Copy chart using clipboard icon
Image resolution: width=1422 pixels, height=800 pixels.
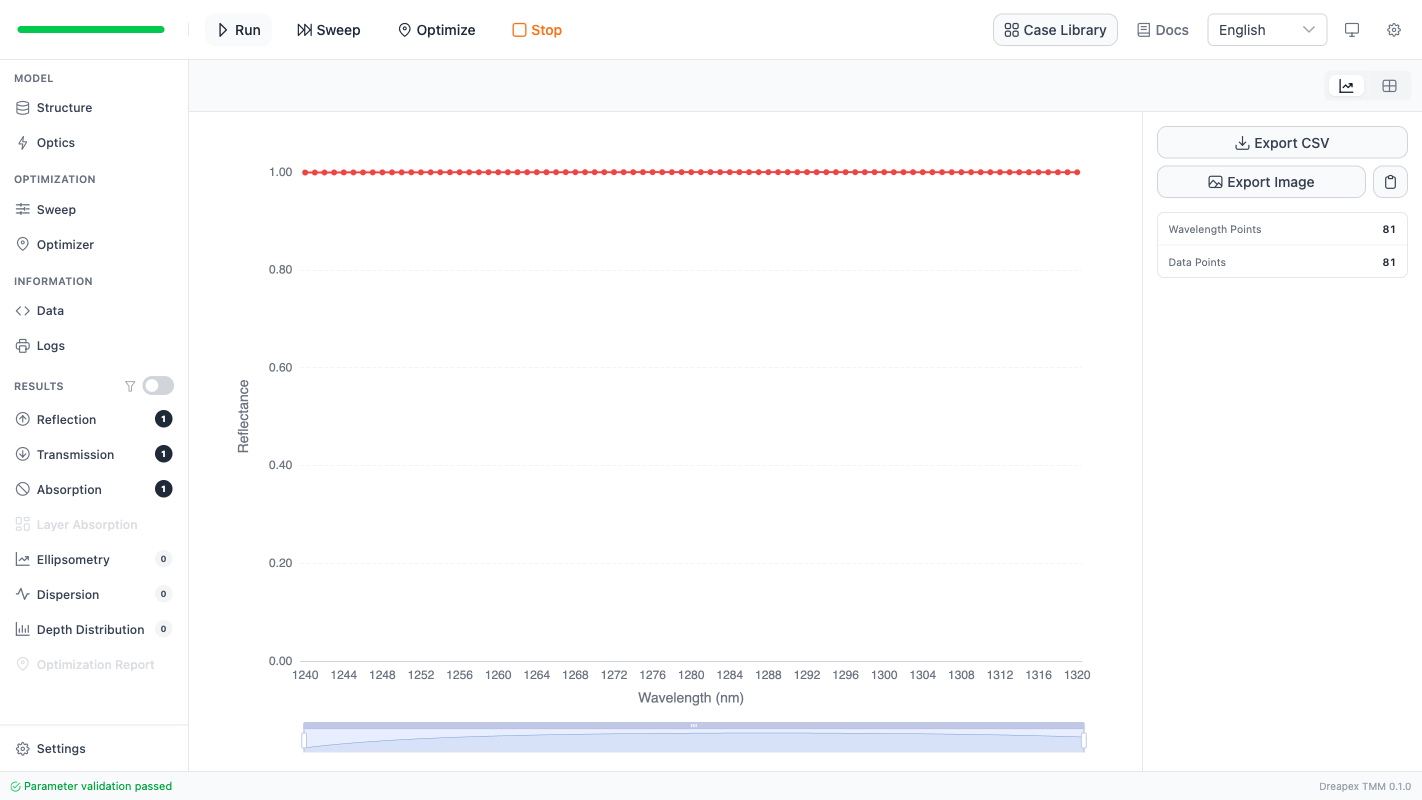pos(1390,182)
